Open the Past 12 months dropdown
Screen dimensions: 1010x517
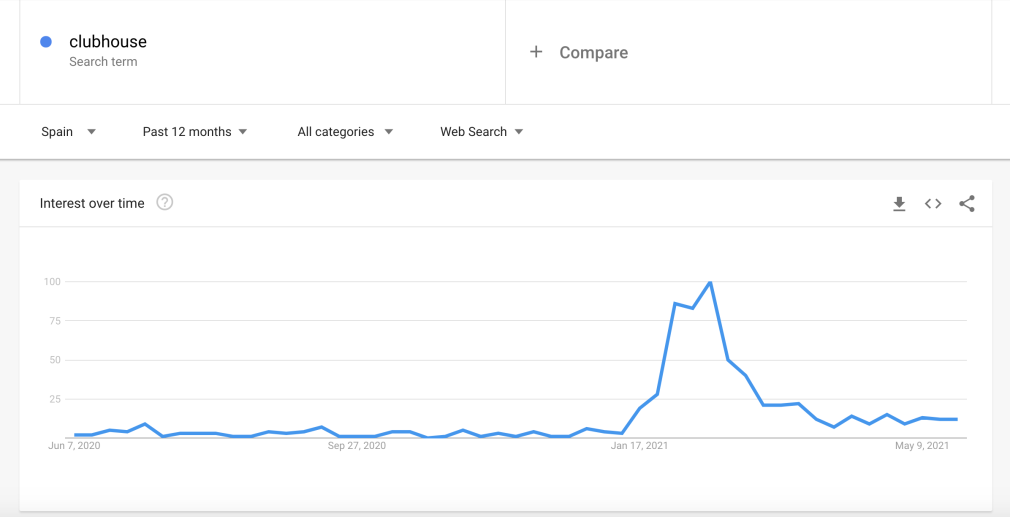tap(195, 131)
